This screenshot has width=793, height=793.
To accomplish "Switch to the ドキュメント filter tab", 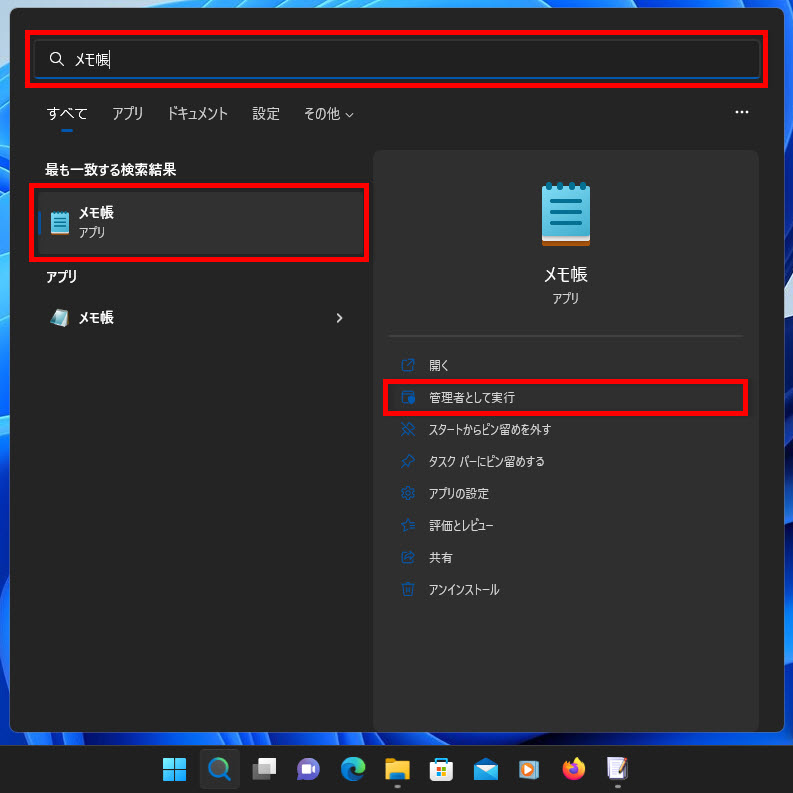I will point(197,114).
